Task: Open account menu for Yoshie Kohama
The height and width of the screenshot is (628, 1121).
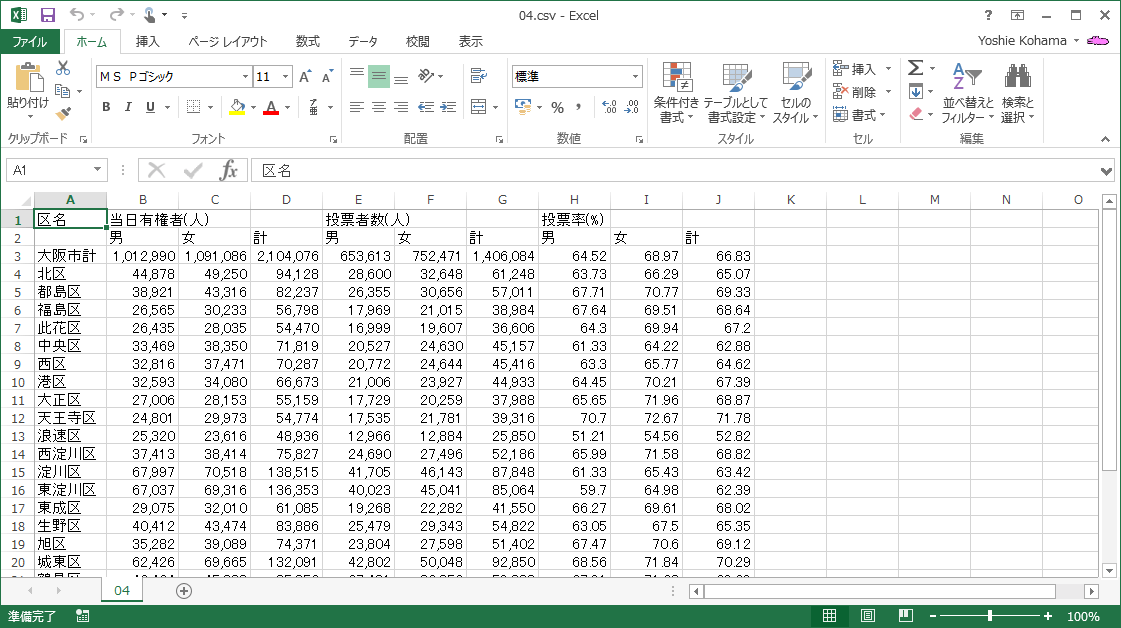Action: click(x=1028, y=41)
